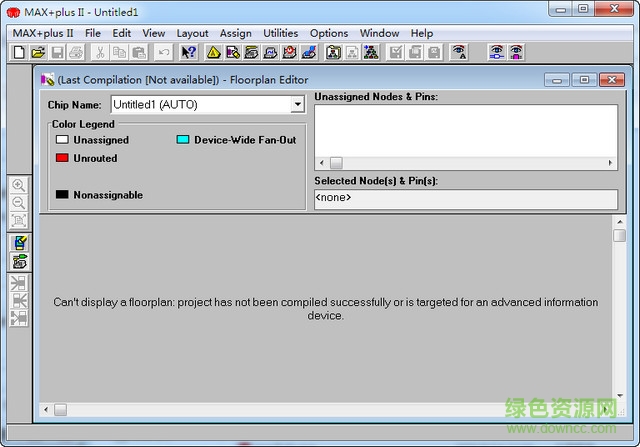Click the context-sensitive Help arrow icon
The height and width of the screenshot is (447, 640).
pyautogui.click(x=189, y=52)
